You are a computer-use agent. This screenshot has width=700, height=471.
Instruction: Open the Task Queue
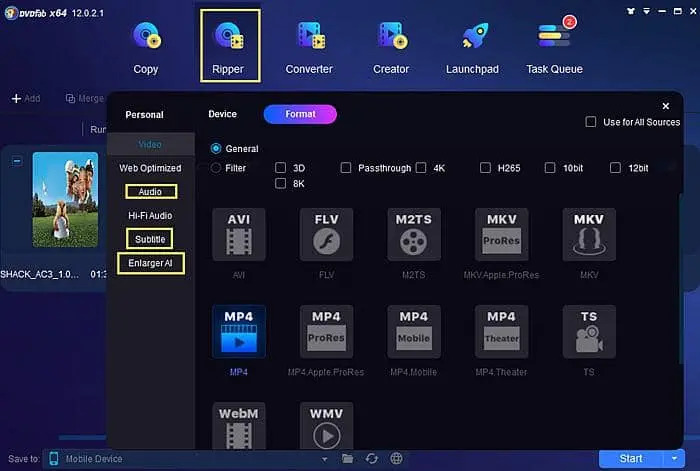554,47
